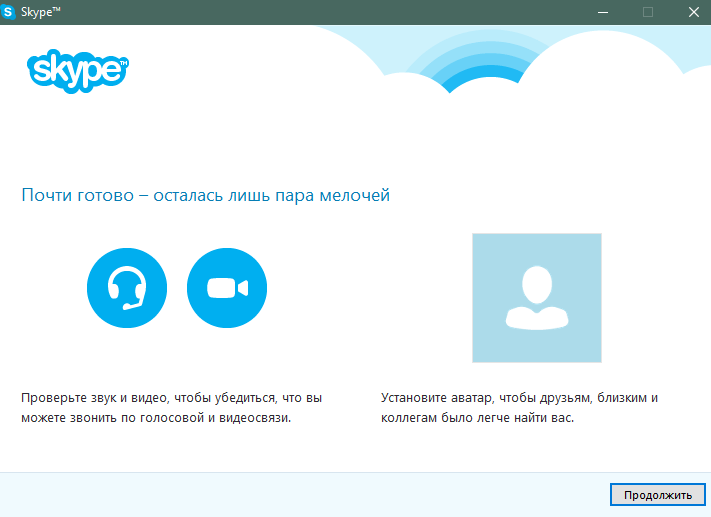
Task: Select the avatar placeholder picture
Action: 537,298
